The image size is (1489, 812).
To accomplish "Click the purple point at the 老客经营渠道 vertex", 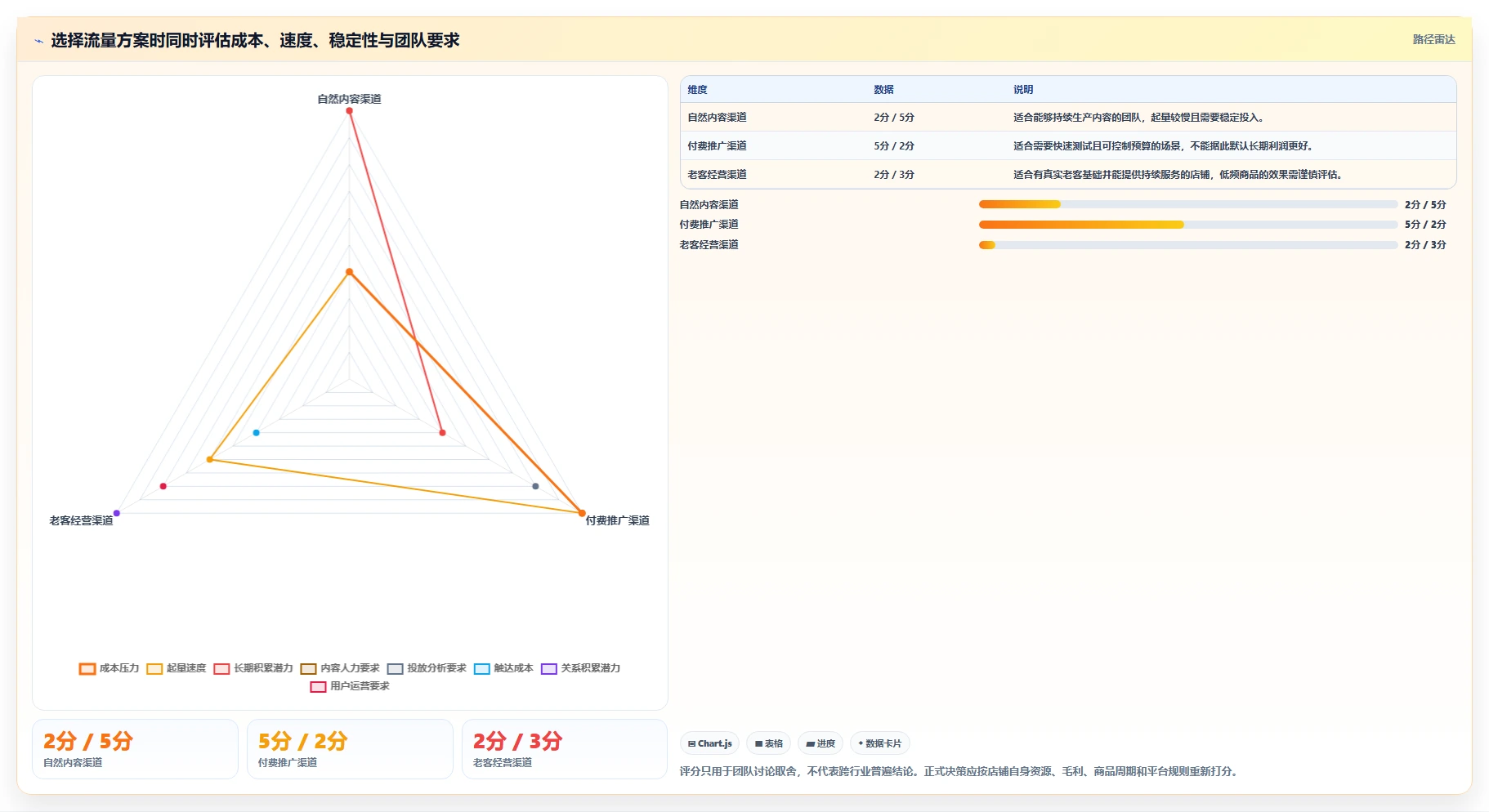I will (117, 513).
